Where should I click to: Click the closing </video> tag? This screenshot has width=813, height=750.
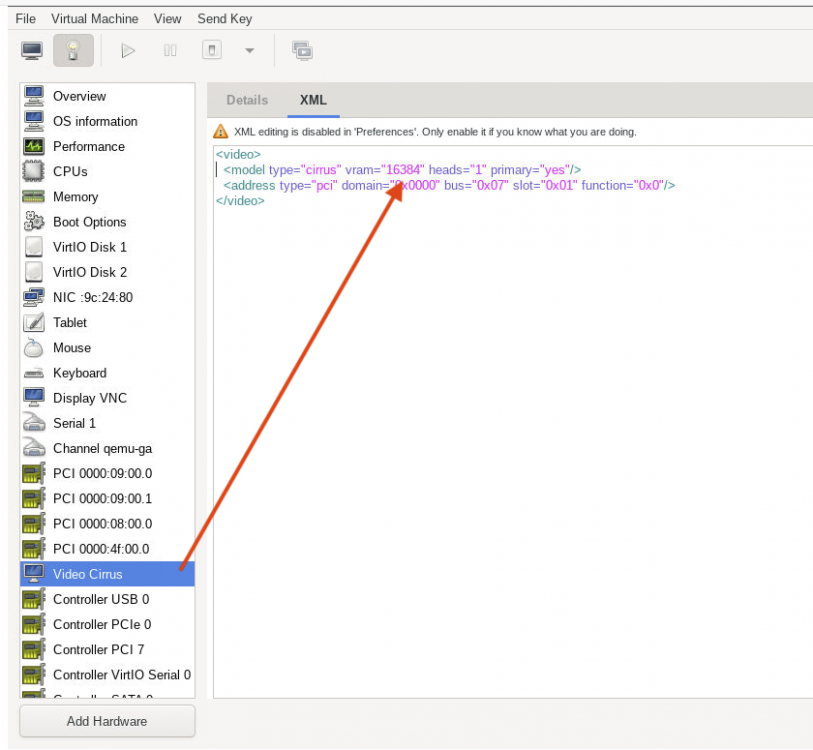(240, 201)
